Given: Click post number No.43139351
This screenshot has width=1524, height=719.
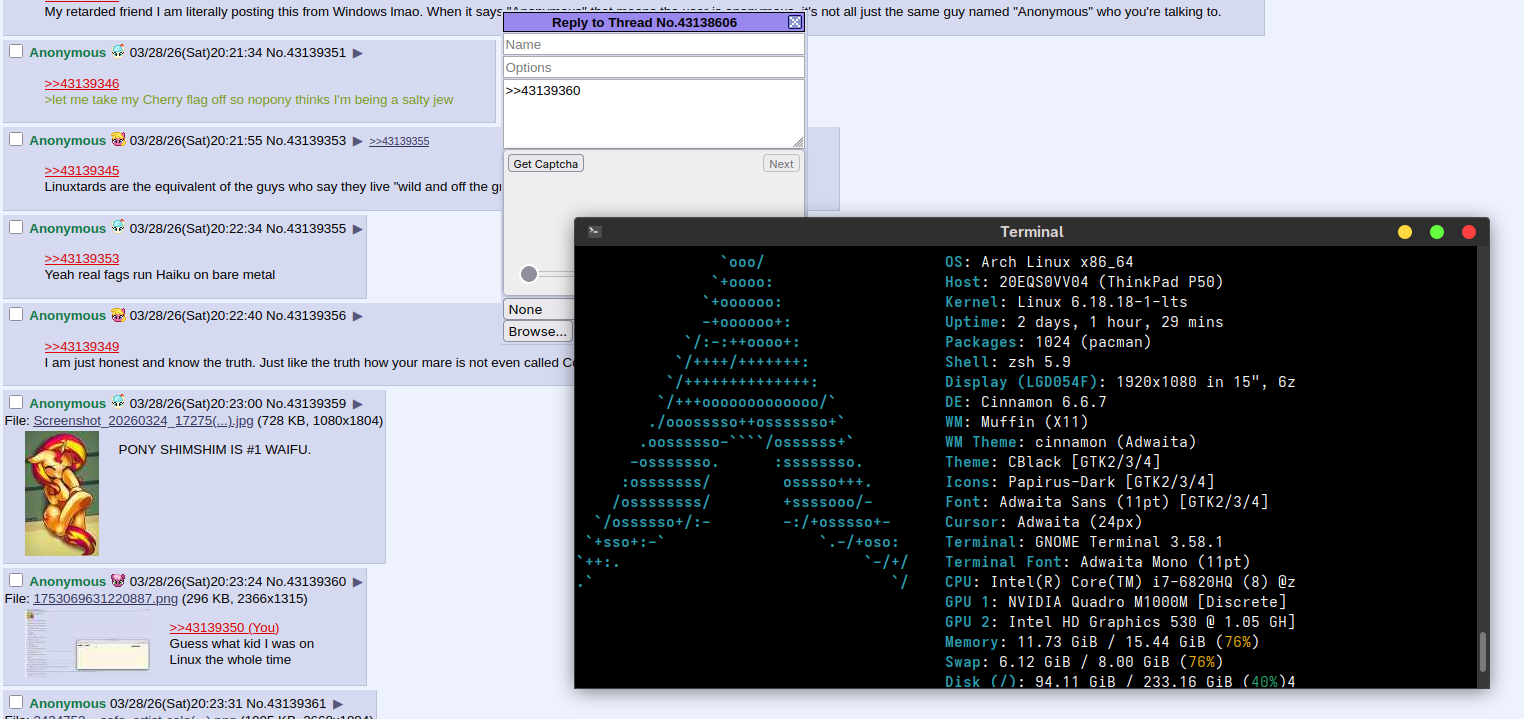Looking at the screenshot, I should tap(306, 53).
